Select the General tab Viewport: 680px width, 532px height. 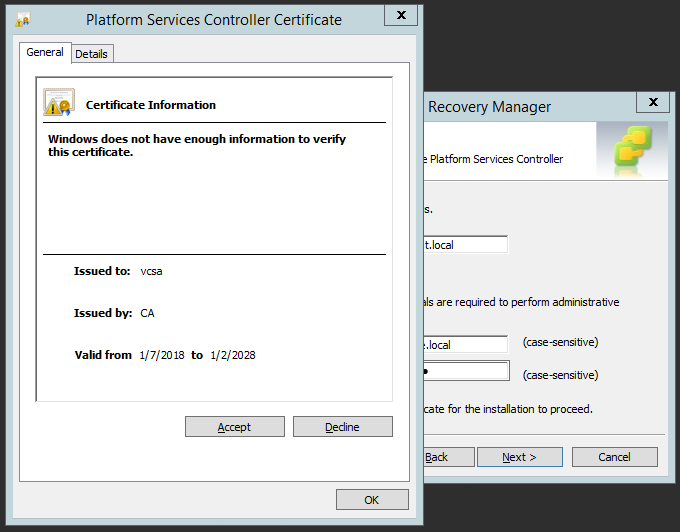45,52
